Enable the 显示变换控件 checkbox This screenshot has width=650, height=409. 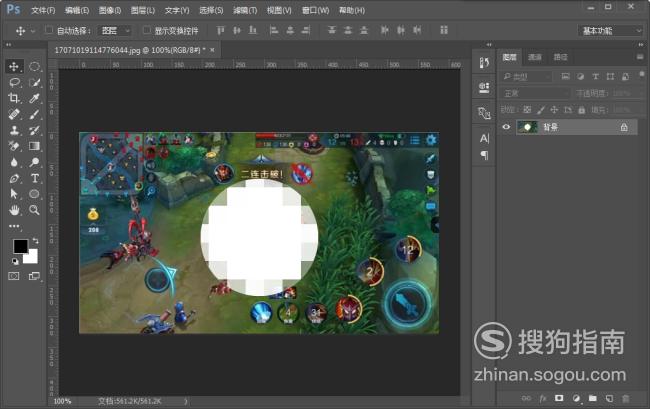click(147, 30)
